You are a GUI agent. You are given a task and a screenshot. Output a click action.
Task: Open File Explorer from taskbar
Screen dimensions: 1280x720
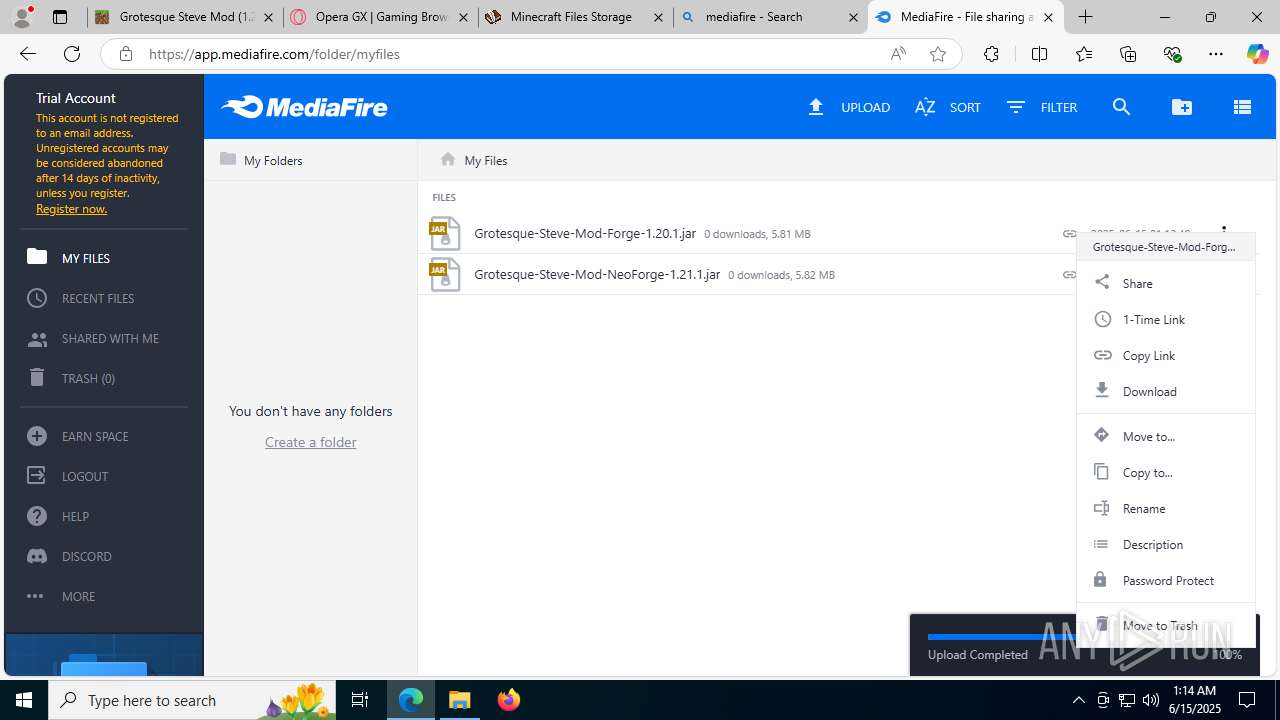[460, 700]
